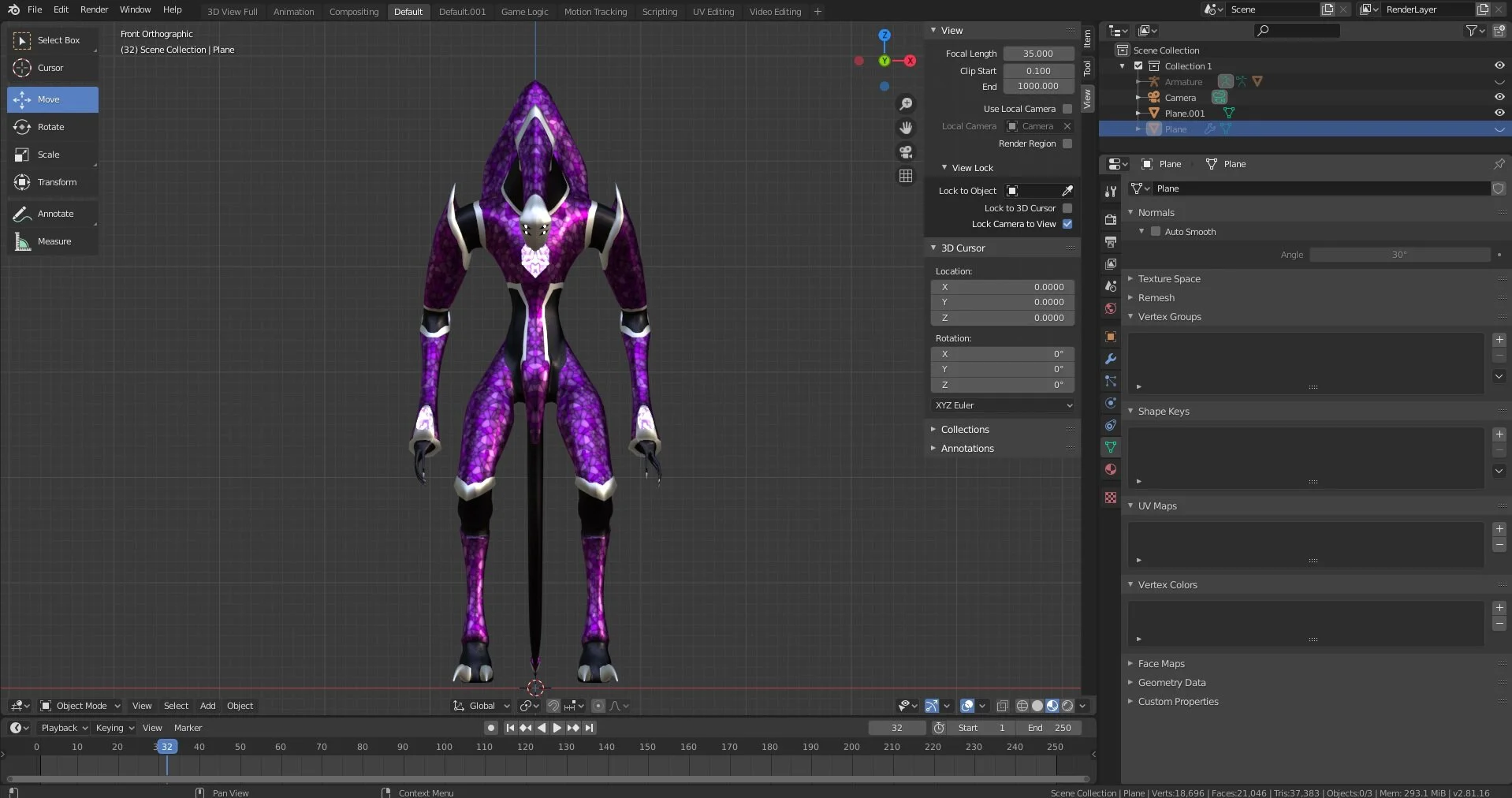Enable Render Region checkbox
The height and width of the screenshot is (798, 1512).
(x=1067, y=144)
